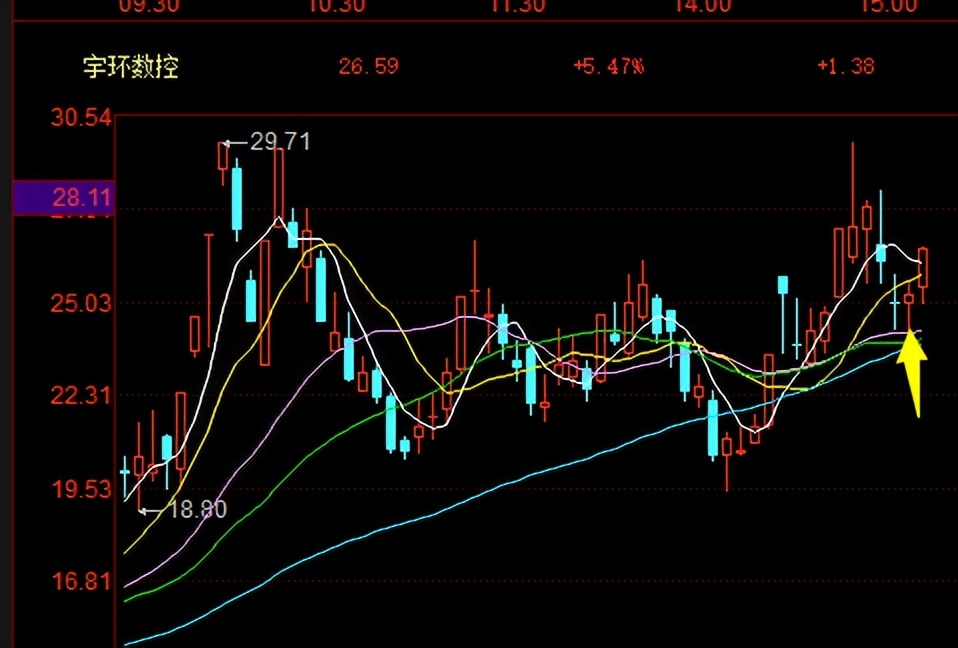Click the 11:30 time axis label
This screenshot has width=958, height=648.
tap(517, 6)
